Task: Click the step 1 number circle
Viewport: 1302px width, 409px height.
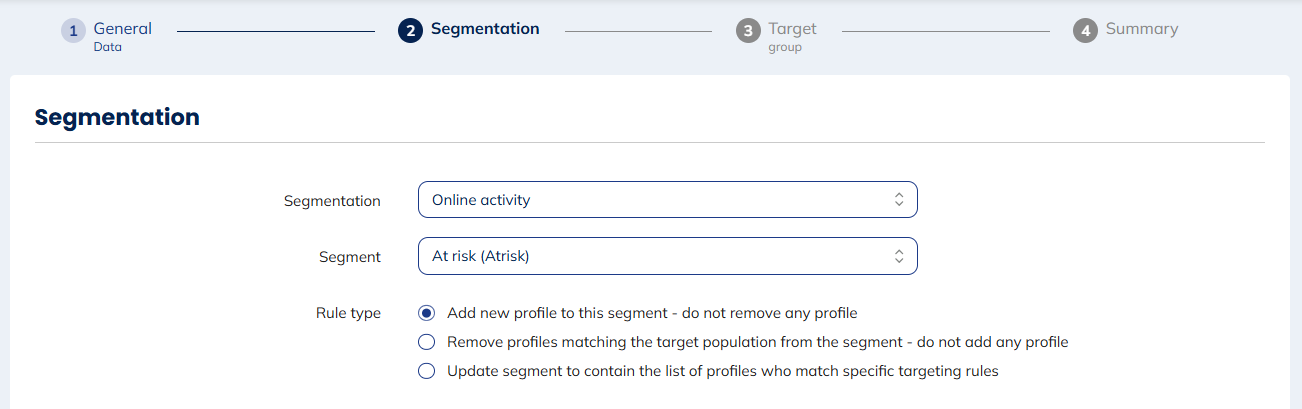Action: 73,31
